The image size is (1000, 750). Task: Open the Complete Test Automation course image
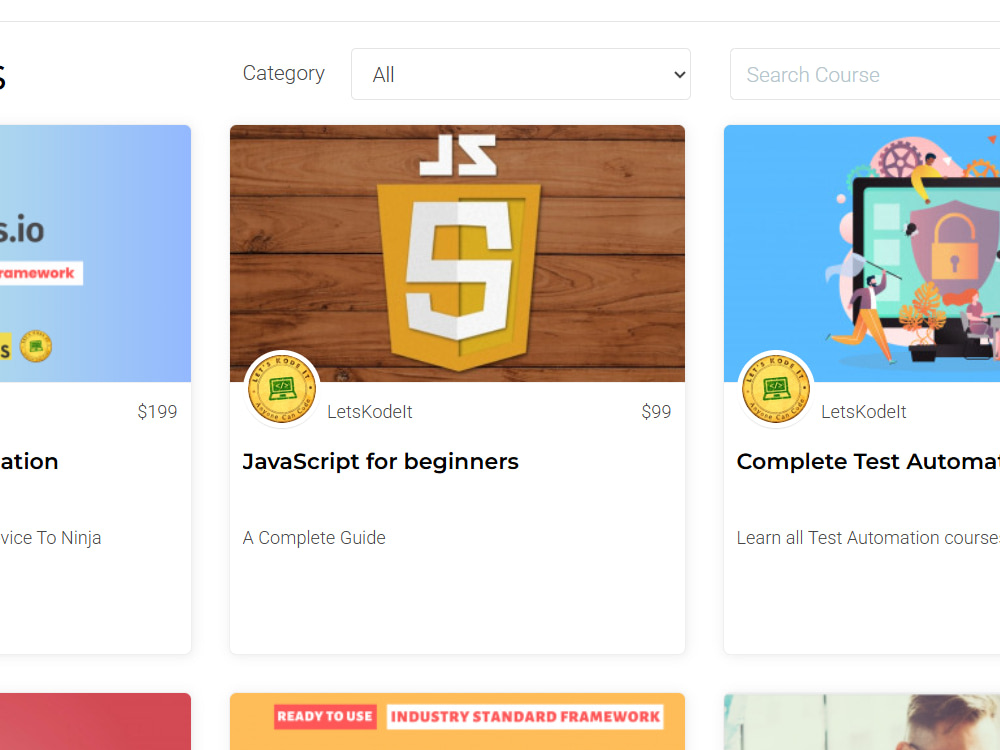click(862, 253)
